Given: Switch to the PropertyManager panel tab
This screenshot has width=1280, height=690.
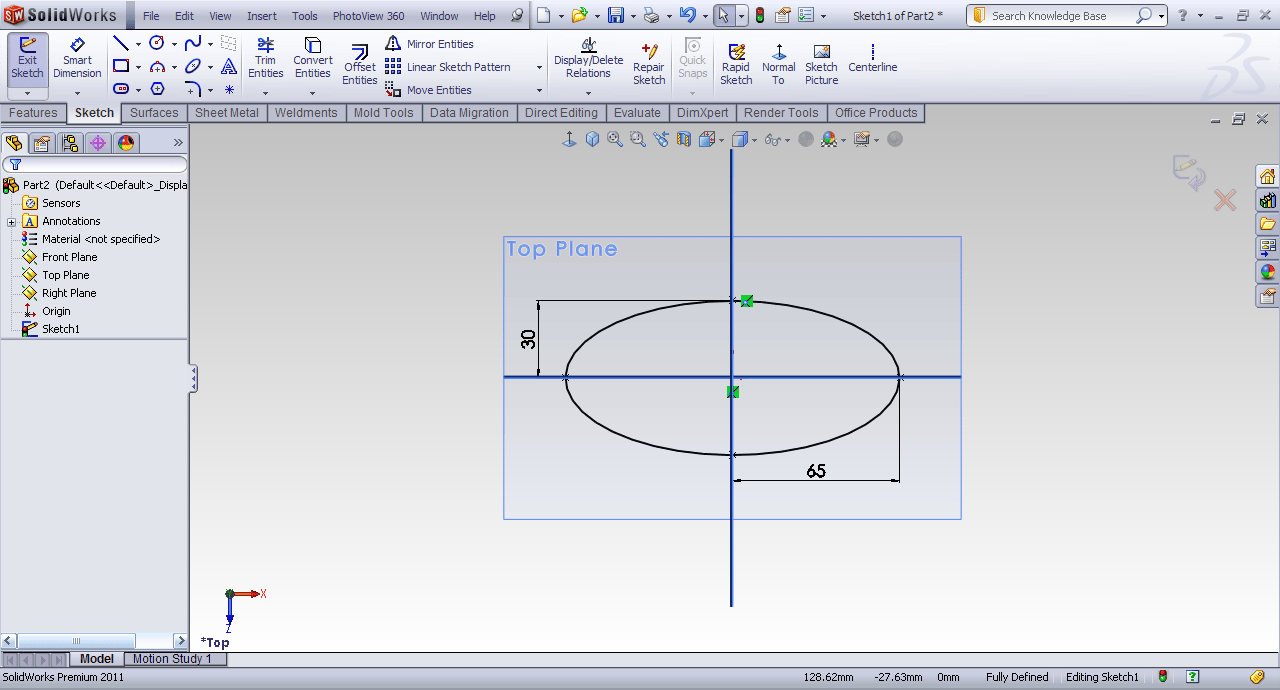Looking at the screenshot, I should click(x=42, y=143).
